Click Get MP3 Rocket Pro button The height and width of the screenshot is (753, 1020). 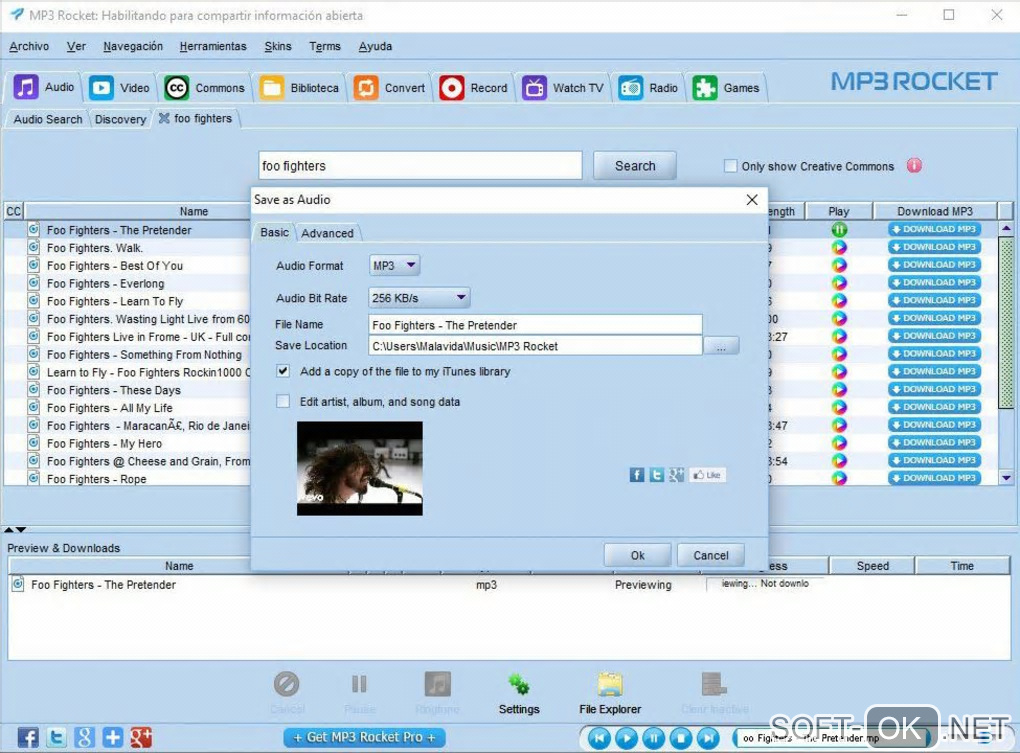pos(364,737)
